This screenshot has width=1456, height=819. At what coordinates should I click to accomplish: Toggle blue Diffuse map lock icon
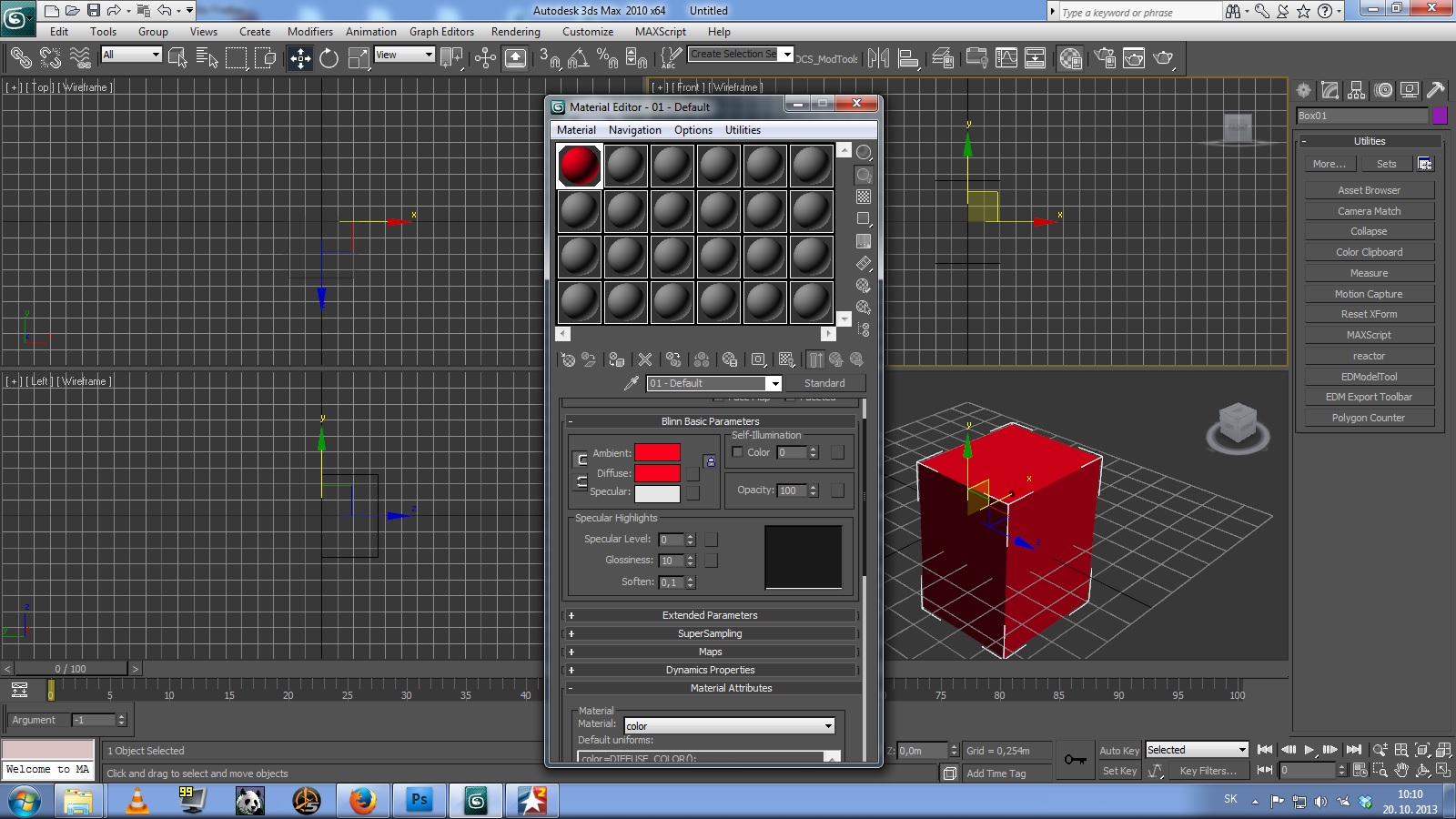coord(710,462)
